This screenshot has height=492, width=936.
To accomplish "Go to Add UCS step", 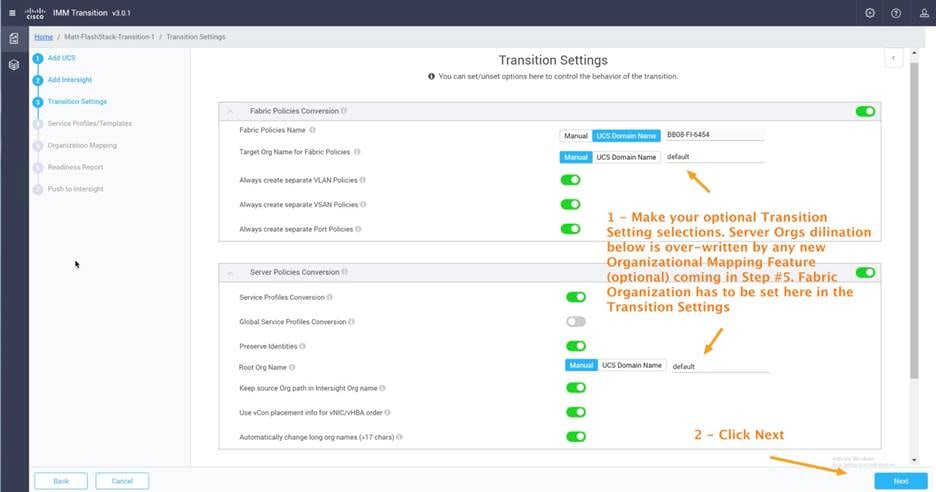I will (x=61, y=58).
